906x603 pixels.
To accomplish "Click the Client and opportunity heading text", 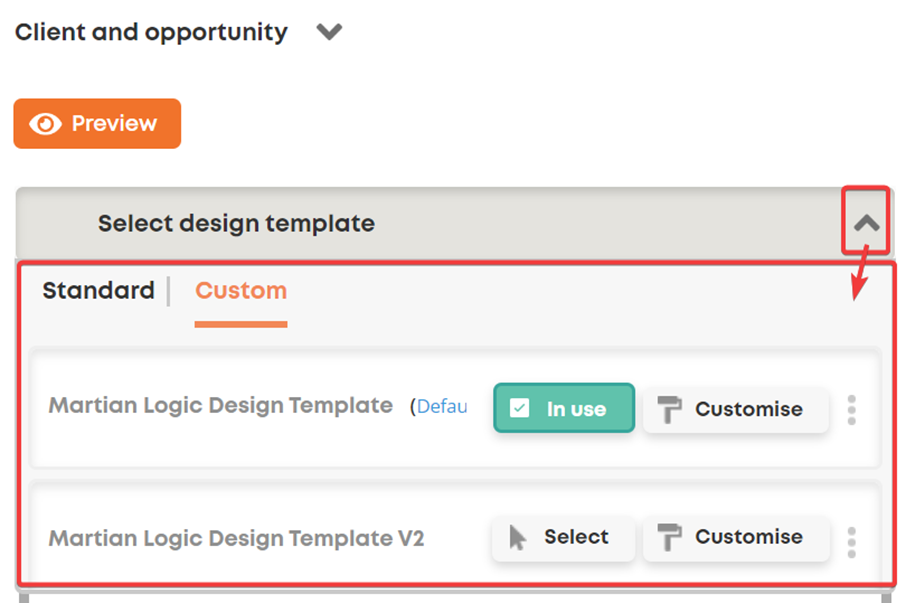I will pyautogui.click(x=151, y=32).
